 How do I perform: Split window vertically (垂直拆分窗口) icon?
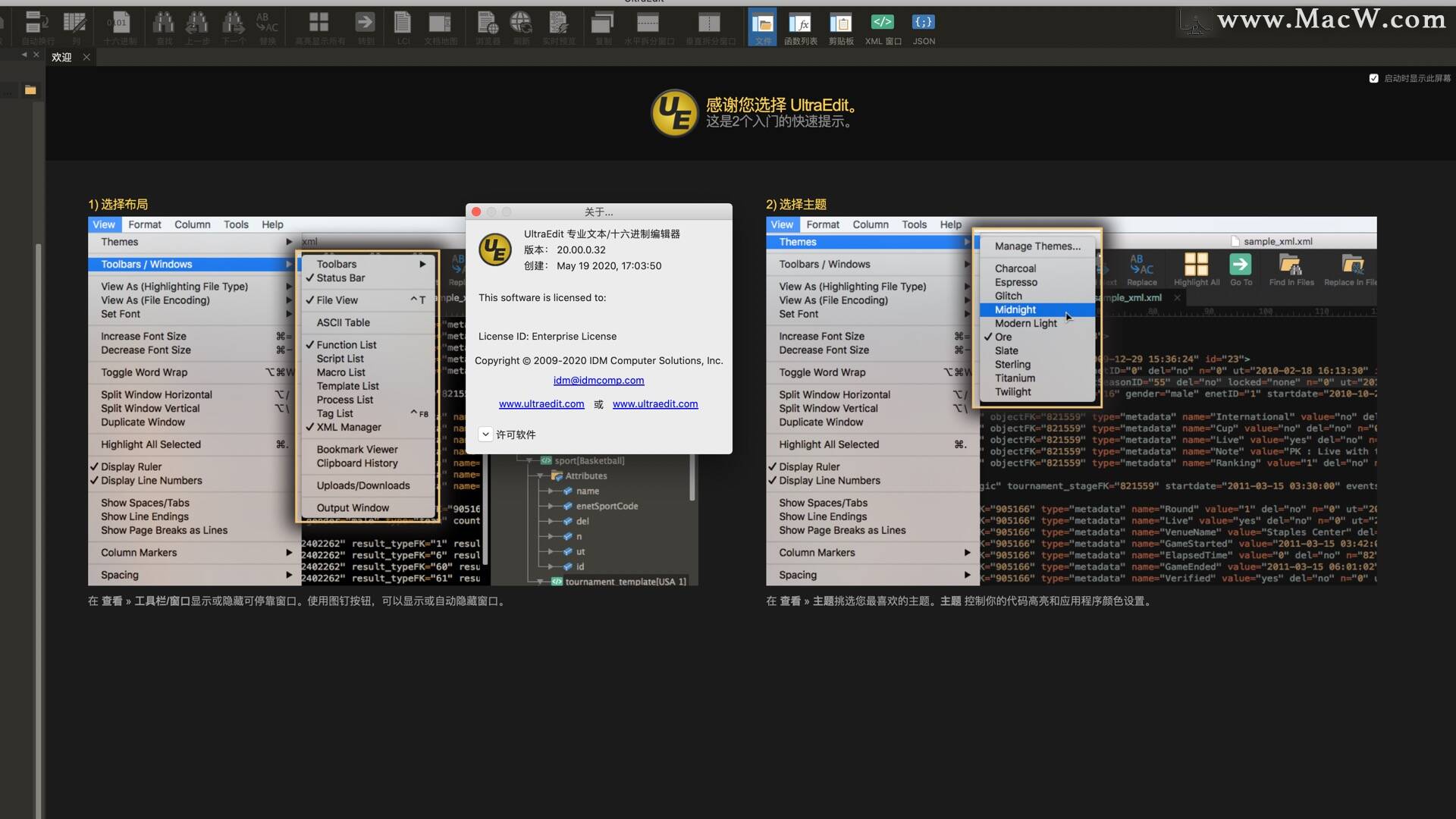[x=710, y=28]
